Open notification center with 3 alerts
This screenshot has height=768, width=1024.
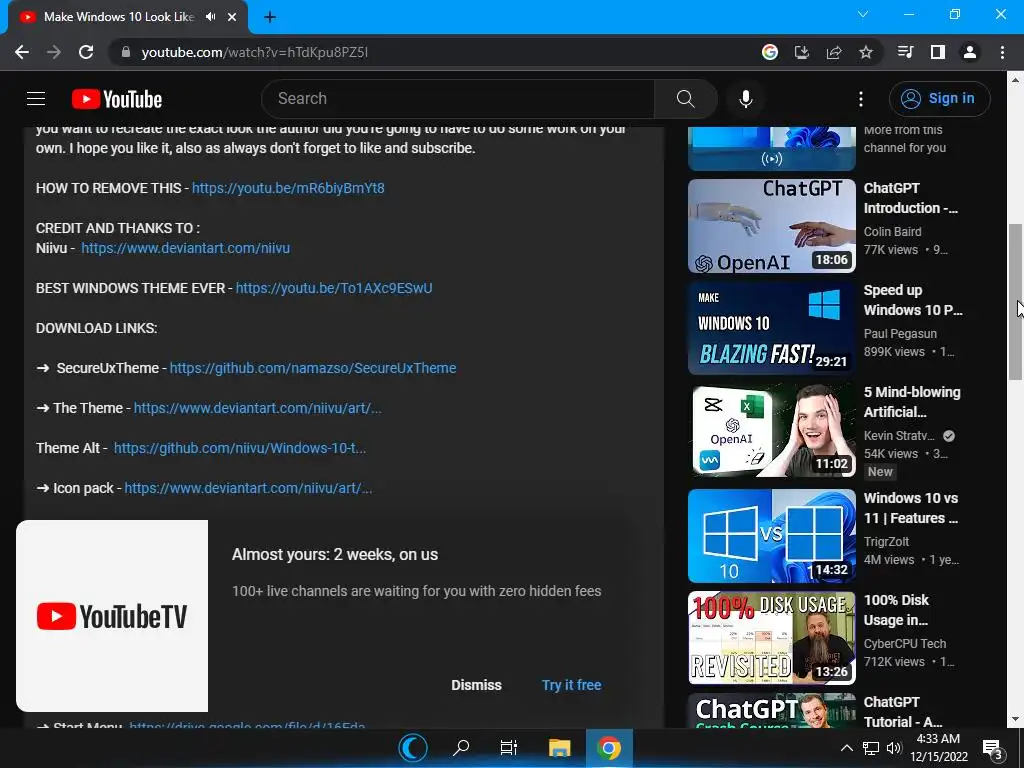point(993,749)
